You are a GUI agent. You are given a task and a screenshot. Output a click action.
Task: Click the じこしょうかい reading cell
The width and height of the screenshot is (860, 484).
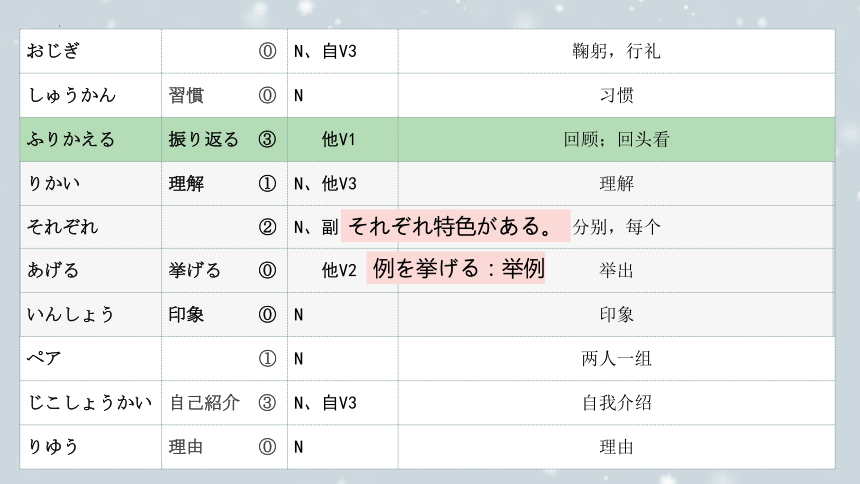coord(90,403)
